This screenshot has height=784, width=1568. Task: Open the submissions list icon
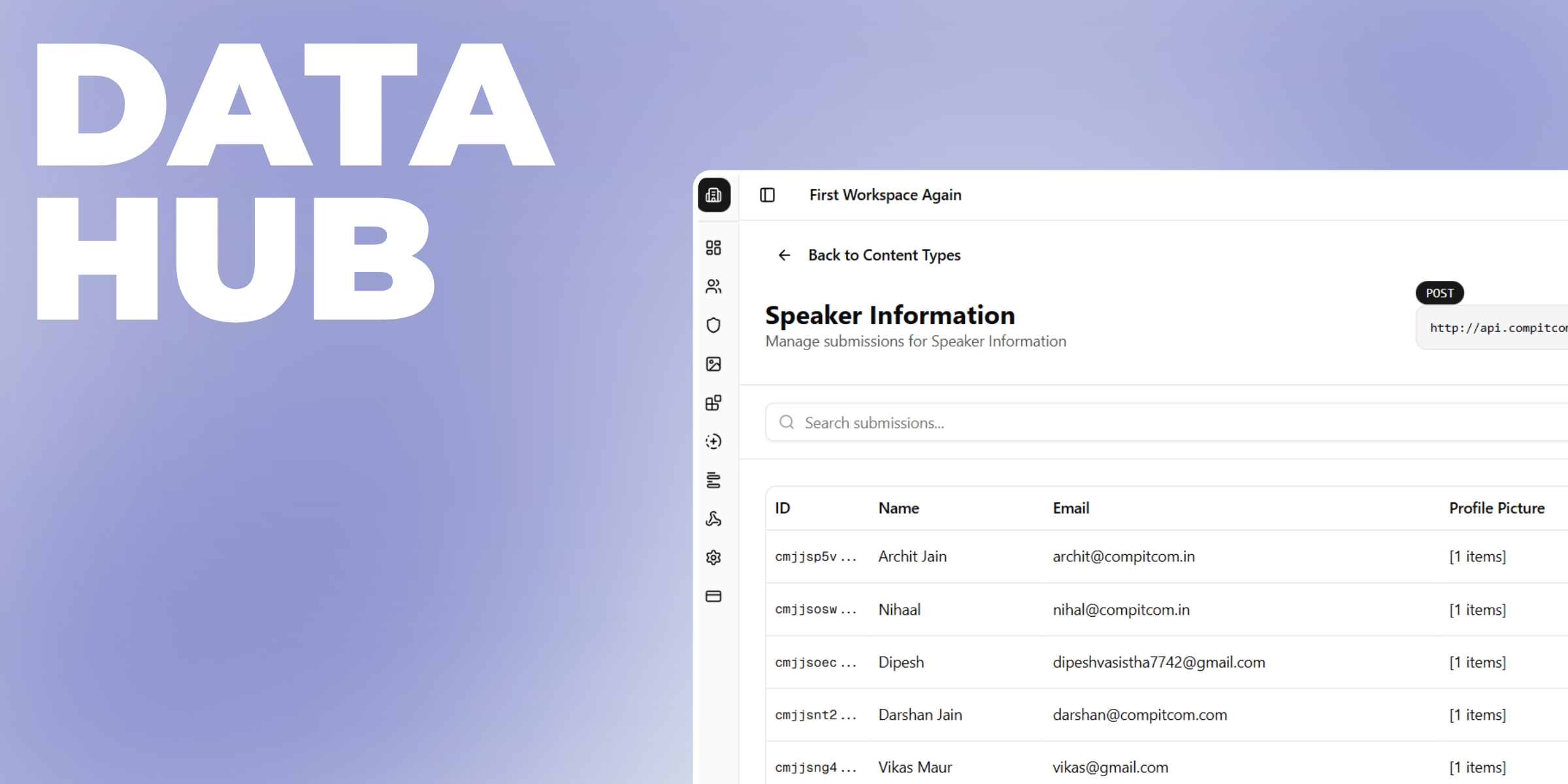click(714, 481)
